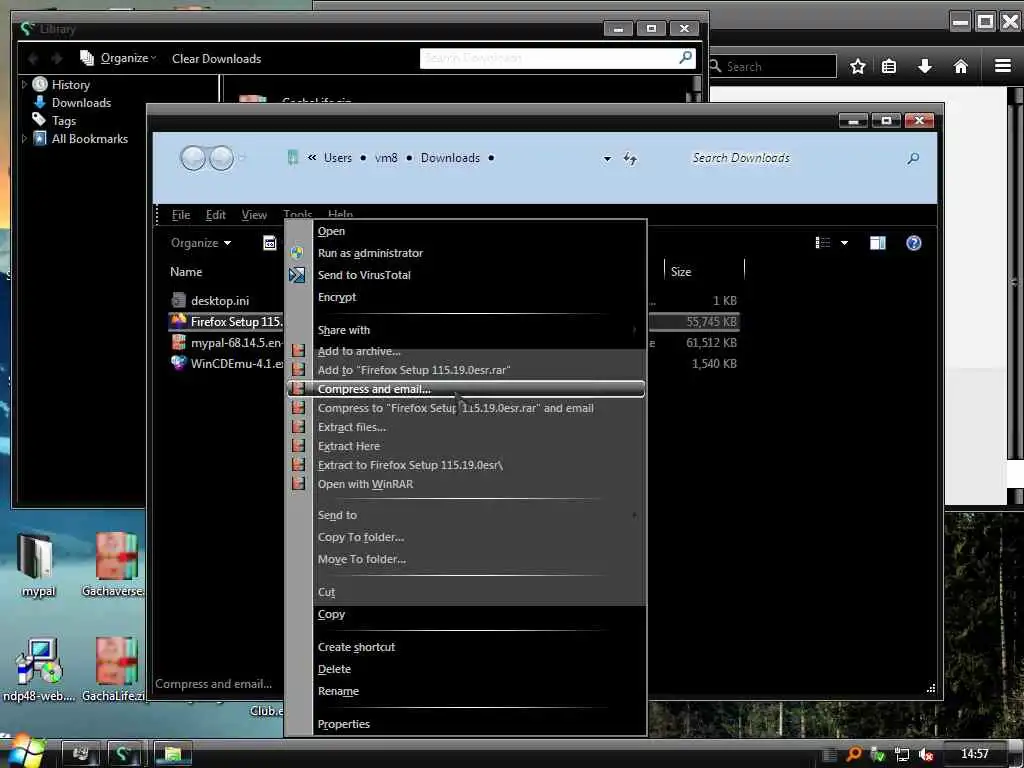
Task: Sort by the Size column header
Action: click(x=681, y=272)
